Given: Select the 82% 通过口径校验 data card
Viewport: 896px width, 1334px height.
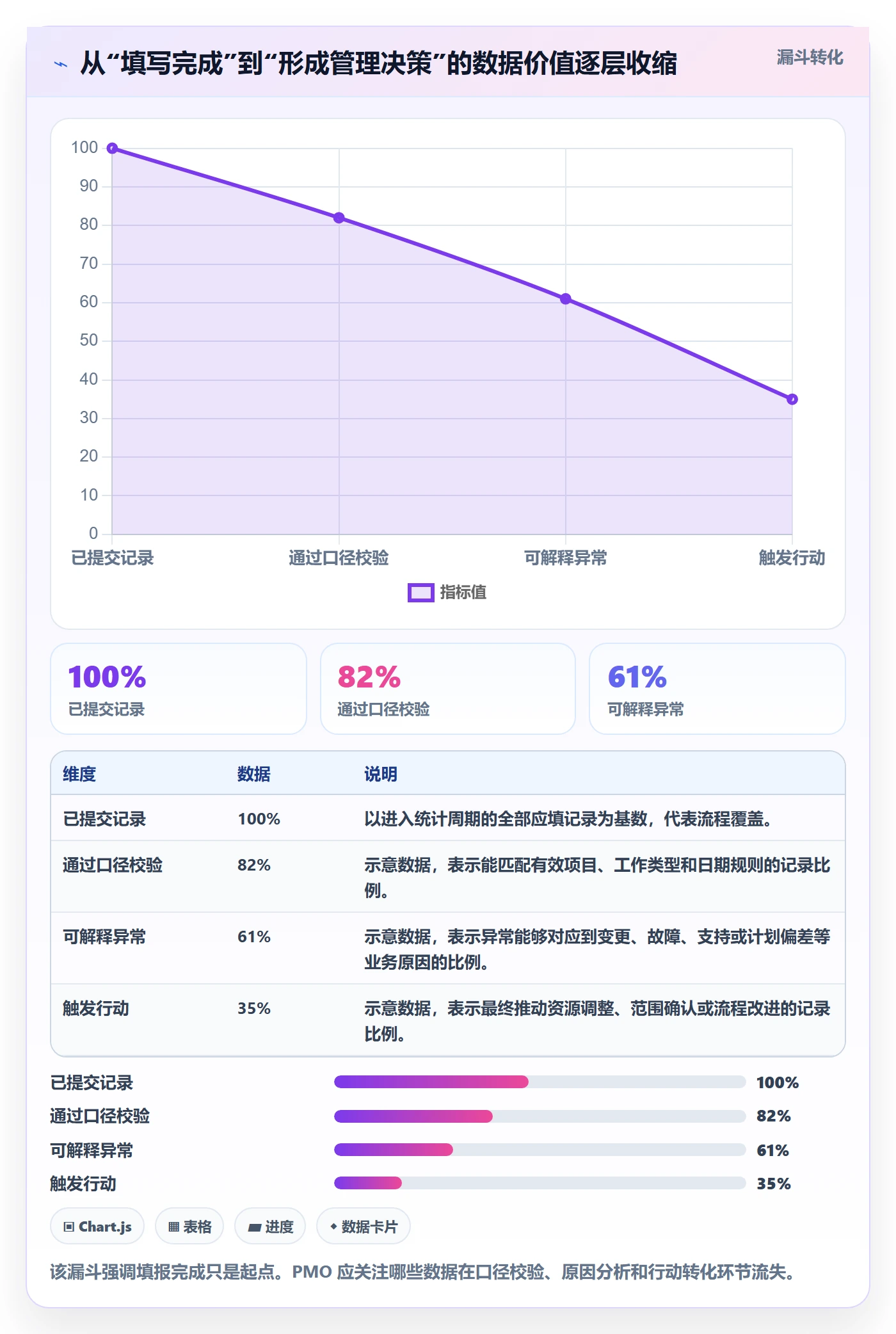Looking at the screenshot, I should (448, 689).
